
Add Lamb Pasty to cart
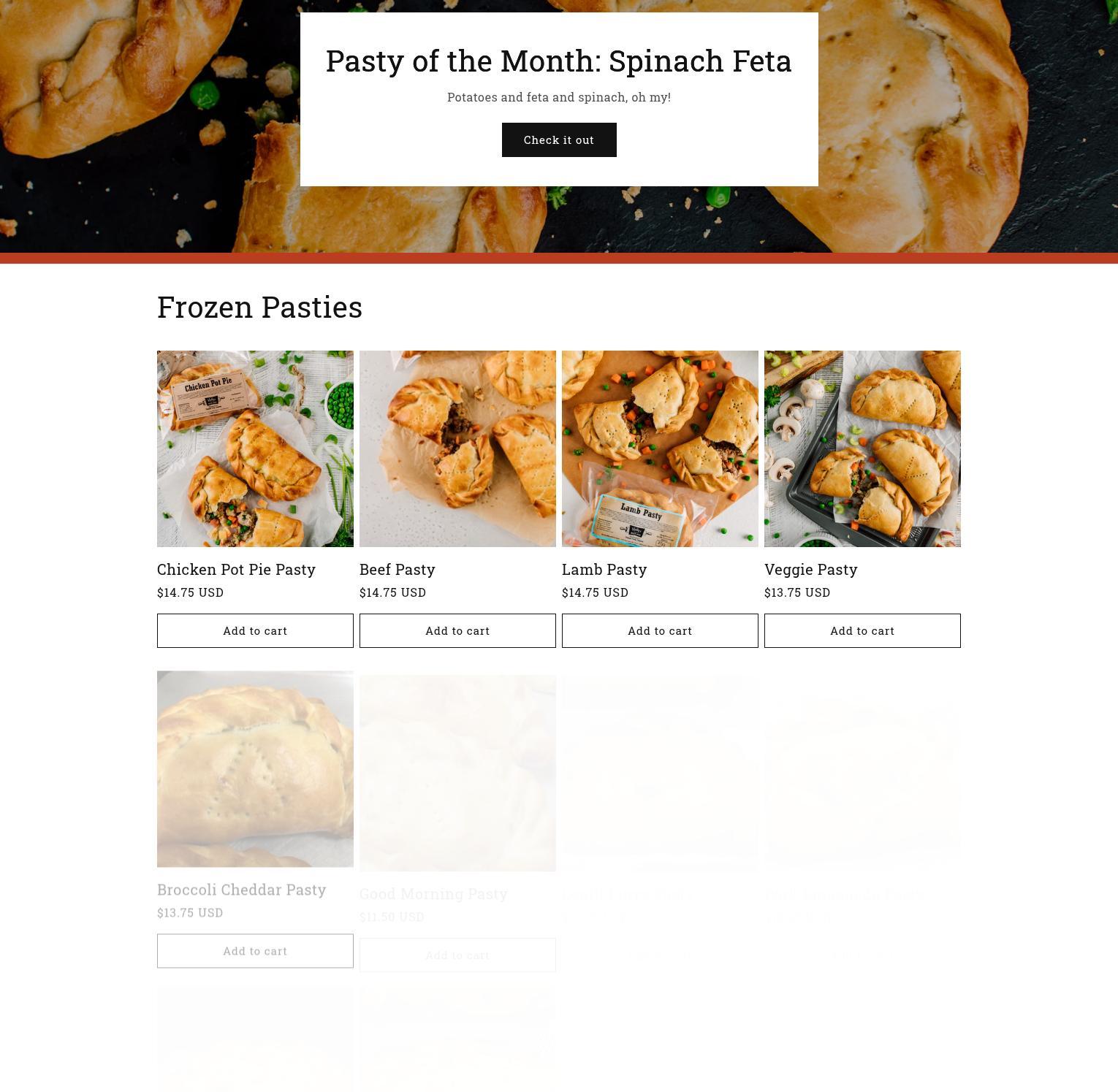(x=660, y=630)
